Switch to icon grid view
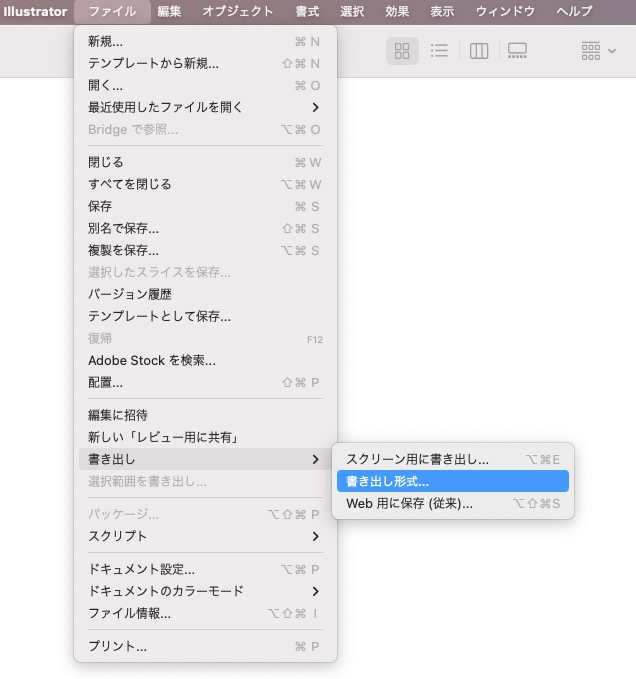The width and height of the screenshot is (636, 679). [402, 51]
